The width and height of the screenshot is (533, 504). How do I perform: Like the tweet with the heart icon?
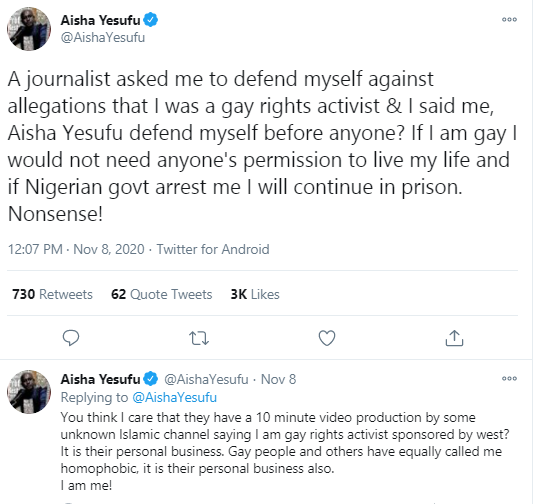[327, 338]
